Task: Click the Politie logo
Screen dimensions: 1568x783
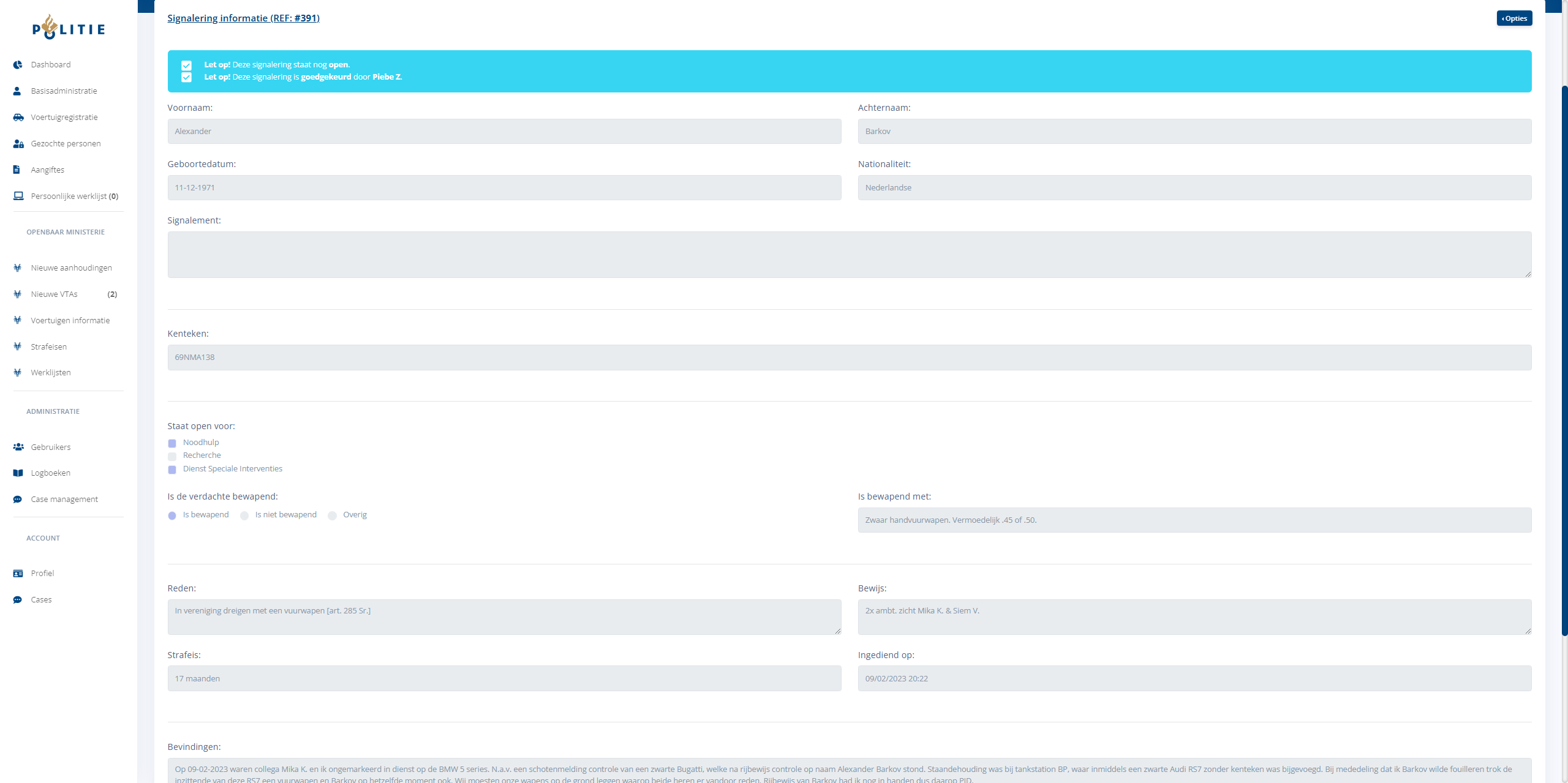Action: pos(69,28)
